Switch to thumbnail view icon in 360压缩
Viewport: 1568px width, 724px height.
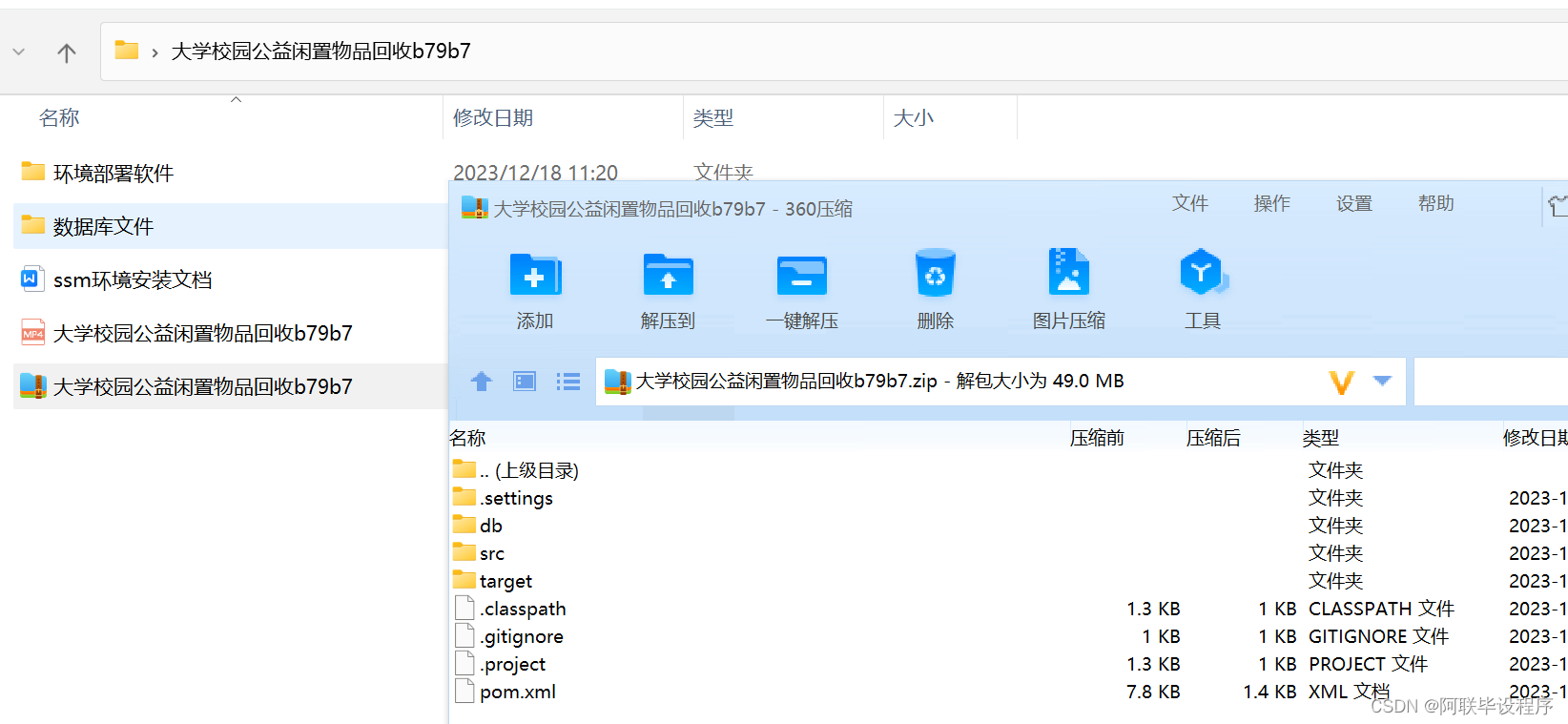[x=525, y=382]
